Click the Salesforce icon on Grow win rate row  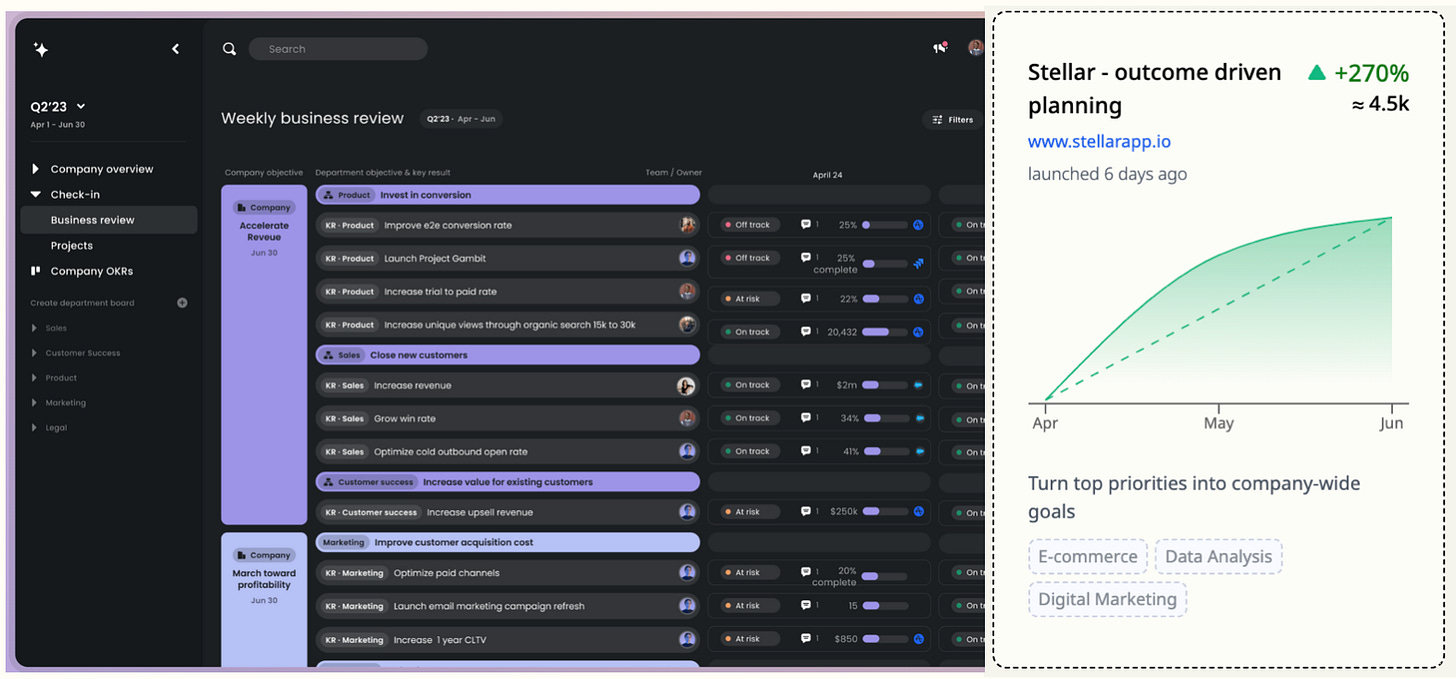[x=918, y=418]
